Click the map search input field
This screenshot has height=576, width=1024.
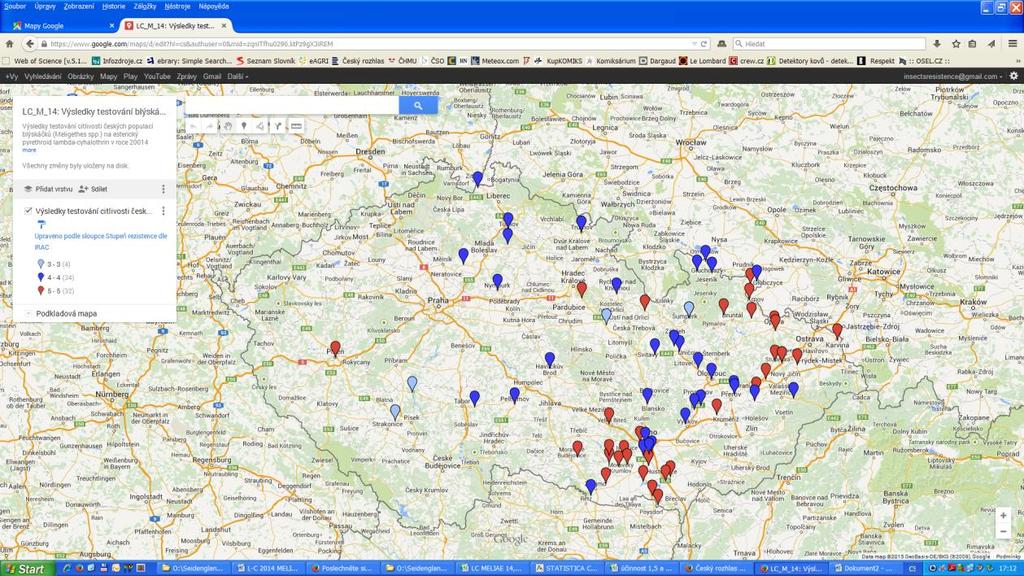click(x=292, y=105)
